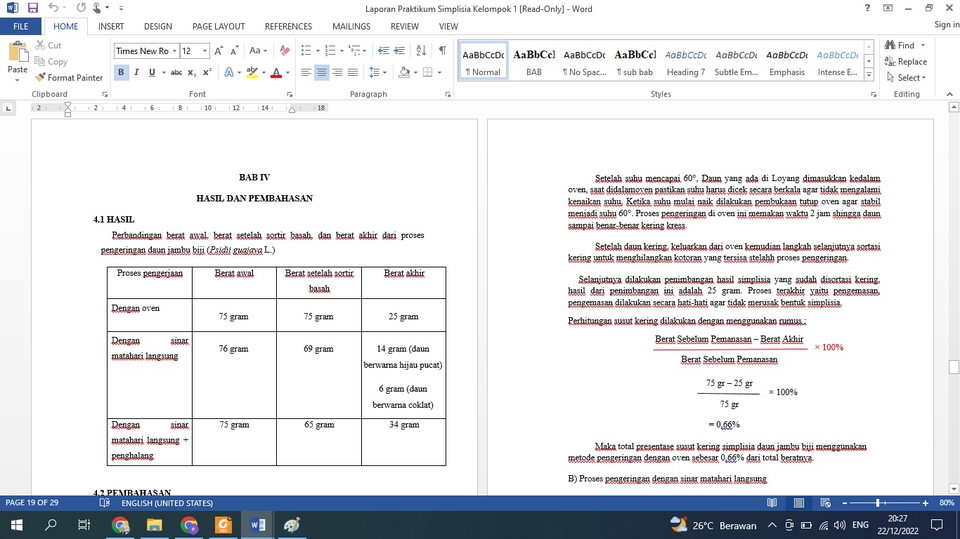Open bullets list dropdown
This screenshot has height=539, width=960.
318,51
